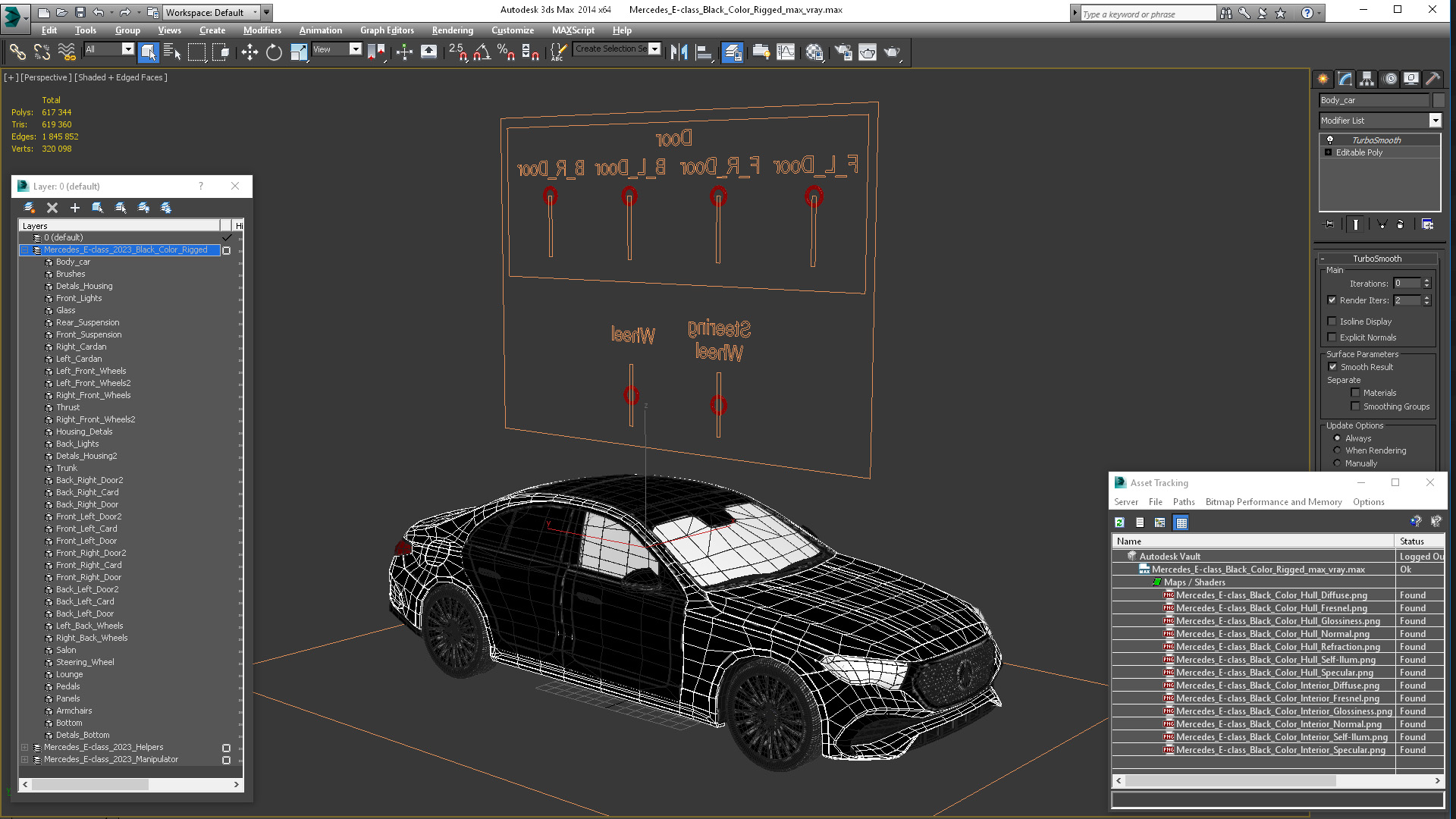Expand Mercedes_E-class_2023_Manipulator layer
This screenshot has width=1456, height=819.
coord(25,759)
